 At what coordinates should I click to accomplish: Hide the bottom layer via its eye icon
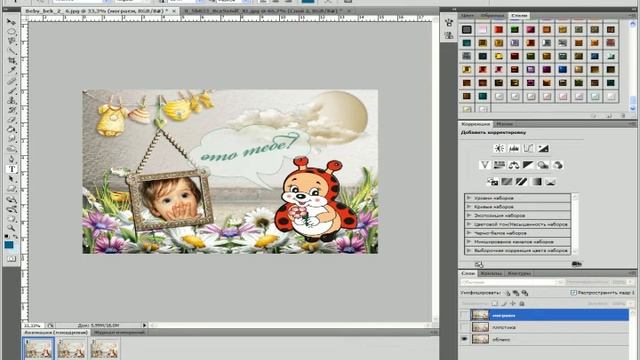[464, 339]
